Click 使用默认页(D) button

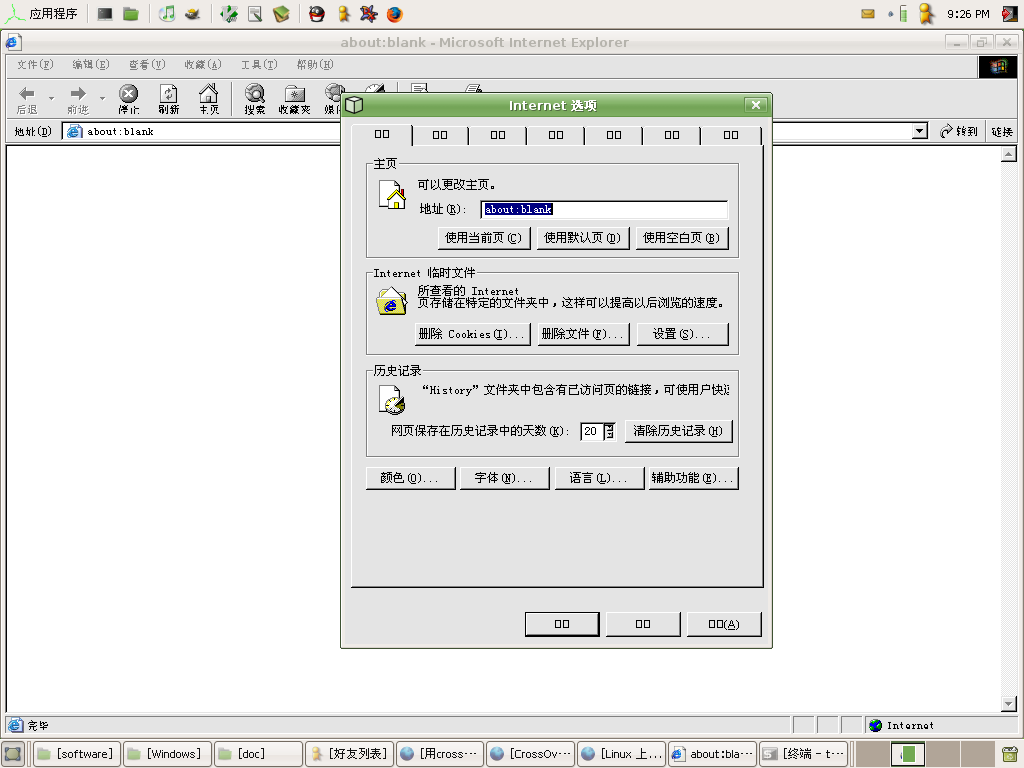click(583, 238)
